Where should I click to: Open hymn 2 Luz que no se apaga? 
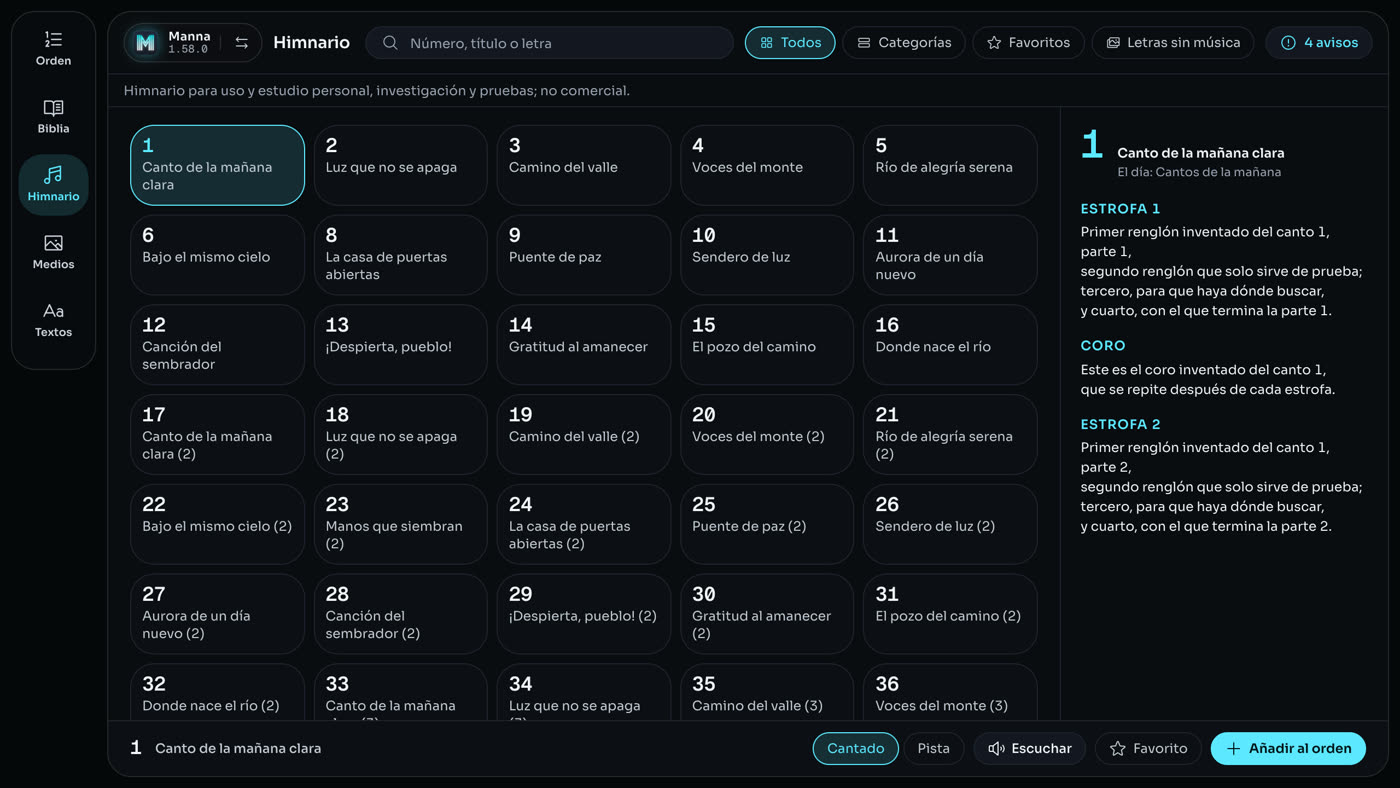pos(401,165)
